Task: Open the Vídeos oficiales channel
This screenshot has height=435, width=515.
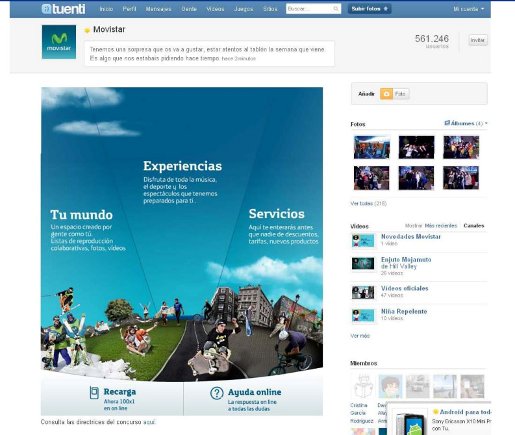Action: [405, 288]
